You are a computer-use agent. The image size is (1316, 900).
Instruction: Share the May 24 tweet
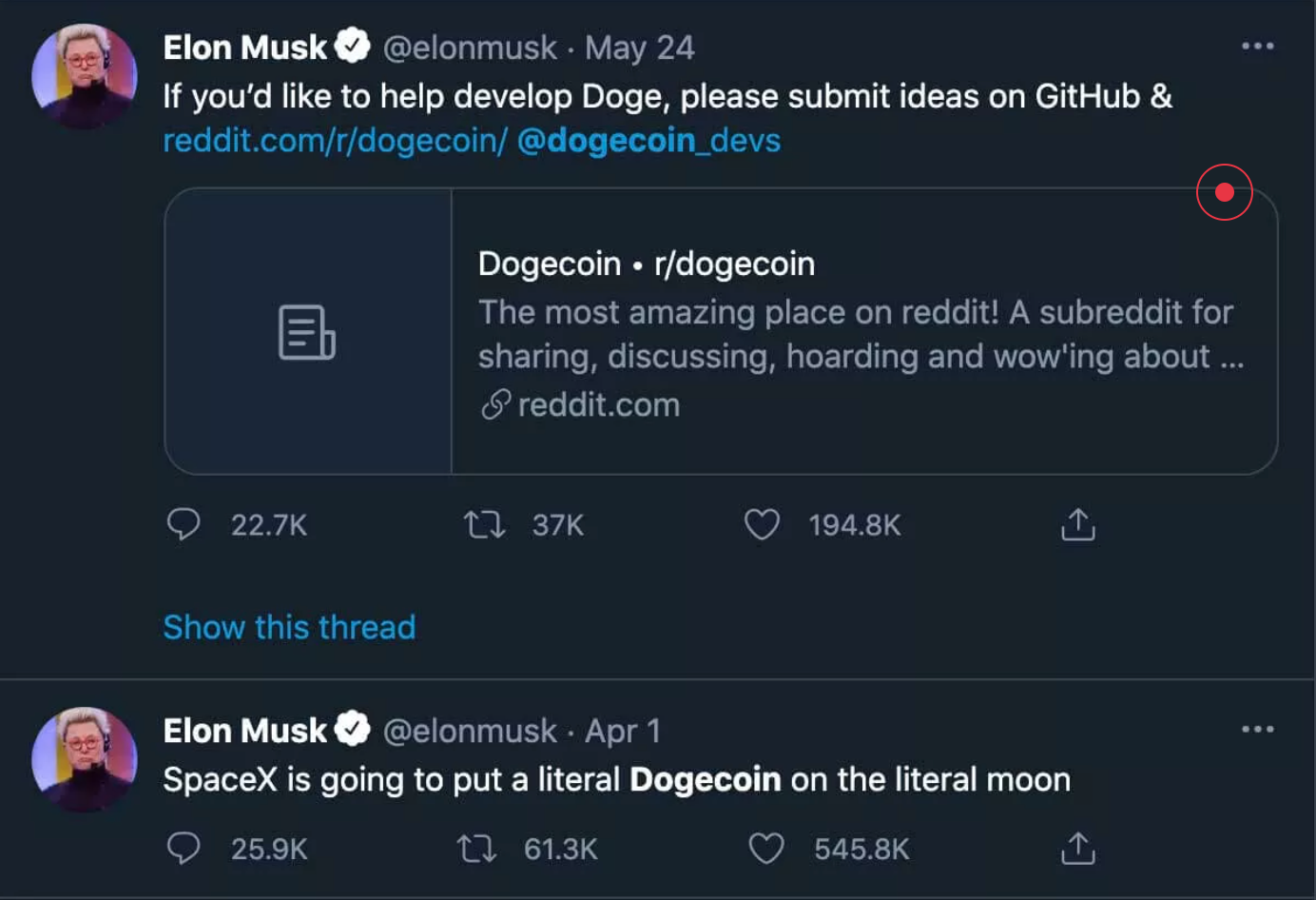point(1078,524)
